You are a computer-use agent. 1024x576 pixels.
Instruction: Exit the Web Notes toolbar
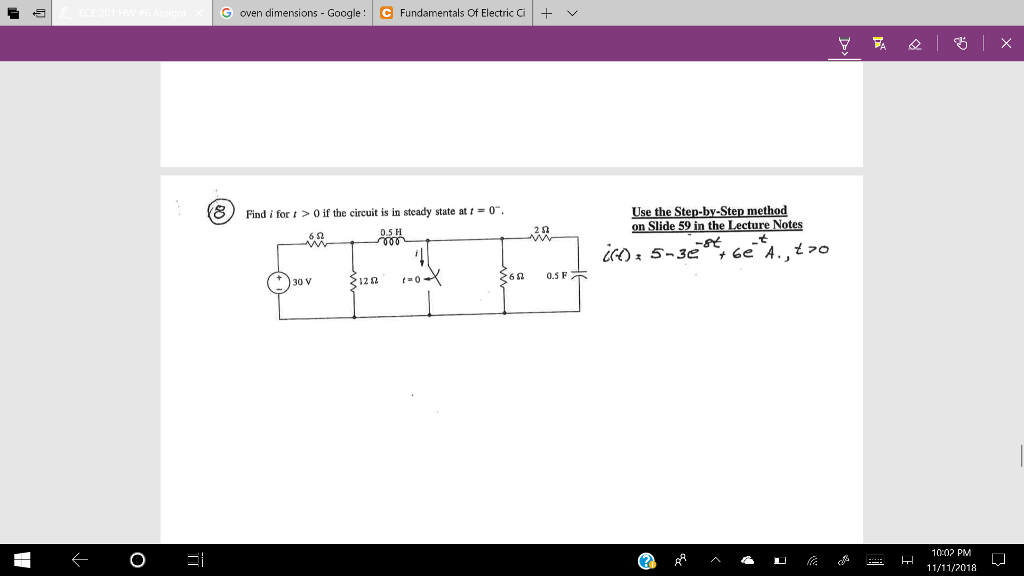(x=1005, y=42)
